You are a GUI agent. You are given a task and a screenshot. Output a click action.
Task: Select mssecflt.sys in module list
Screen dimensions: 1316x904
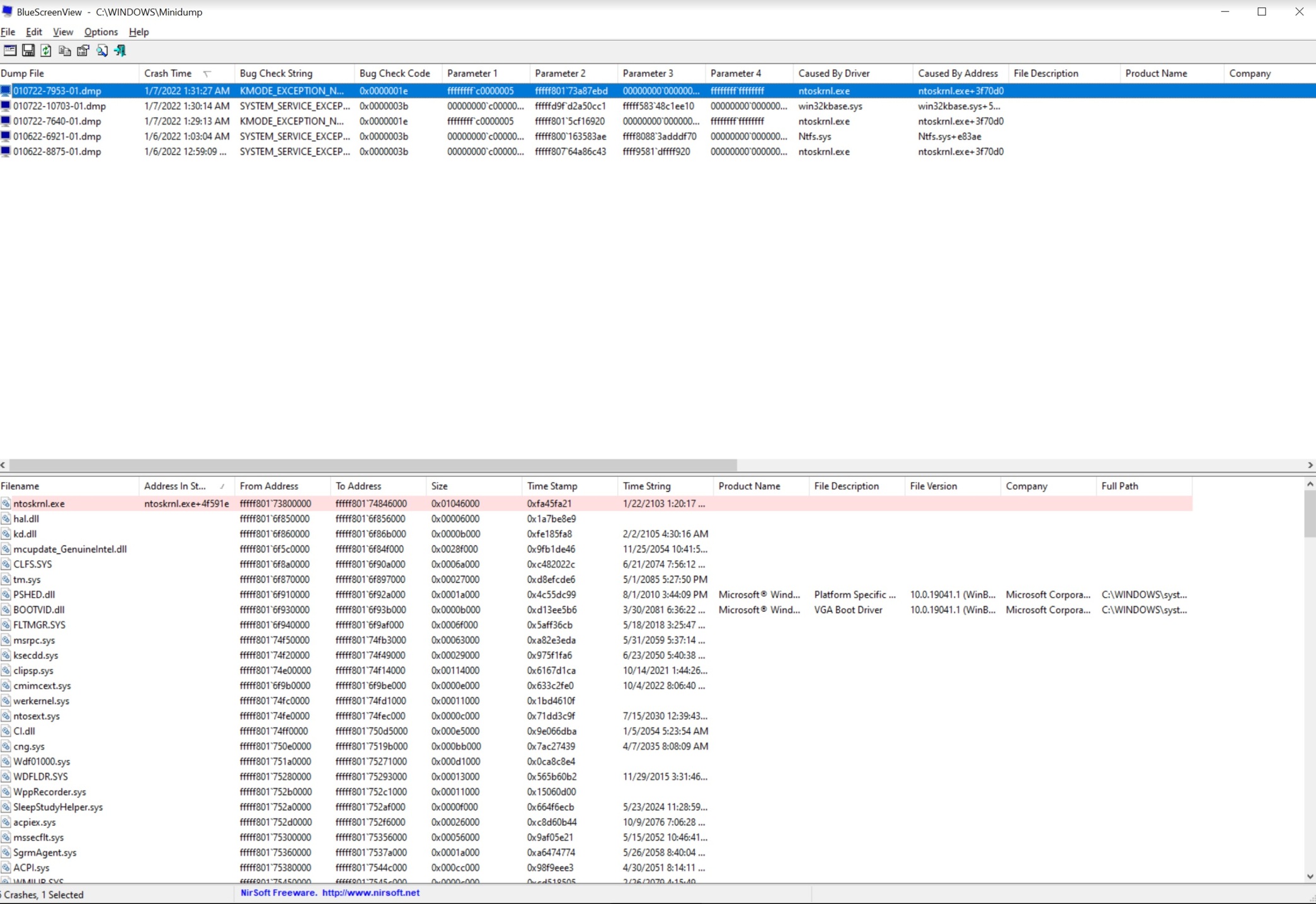pos(38,837)
